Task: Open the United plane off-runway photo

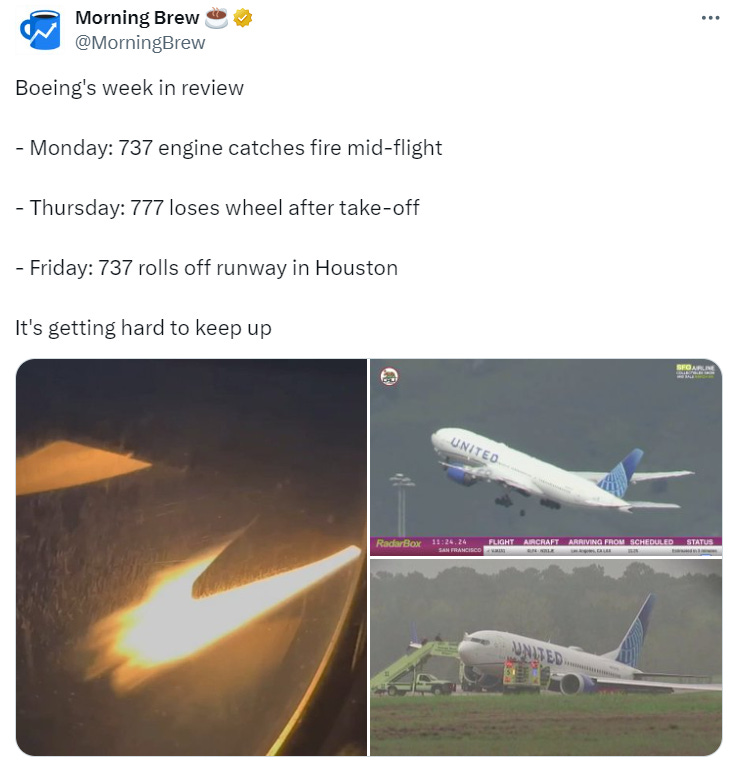Action: (546, 657)
